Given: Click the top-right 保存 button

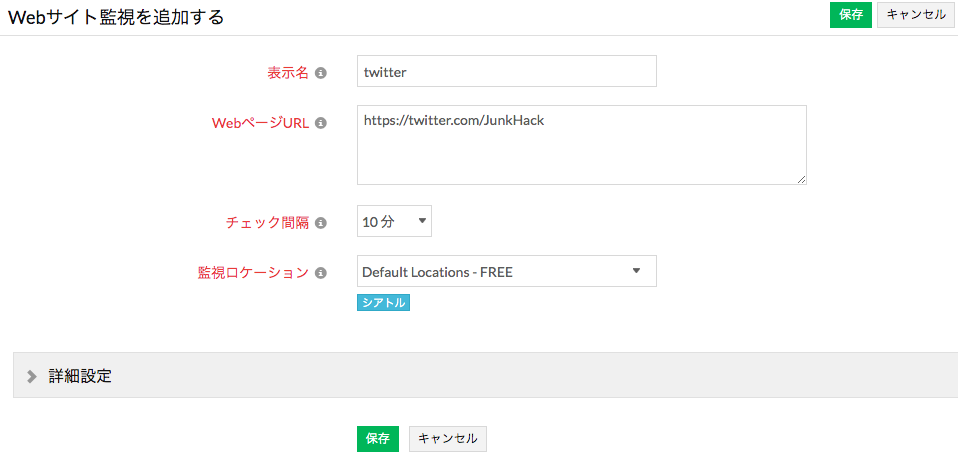Looking at the screenshot, I should 851,15.
